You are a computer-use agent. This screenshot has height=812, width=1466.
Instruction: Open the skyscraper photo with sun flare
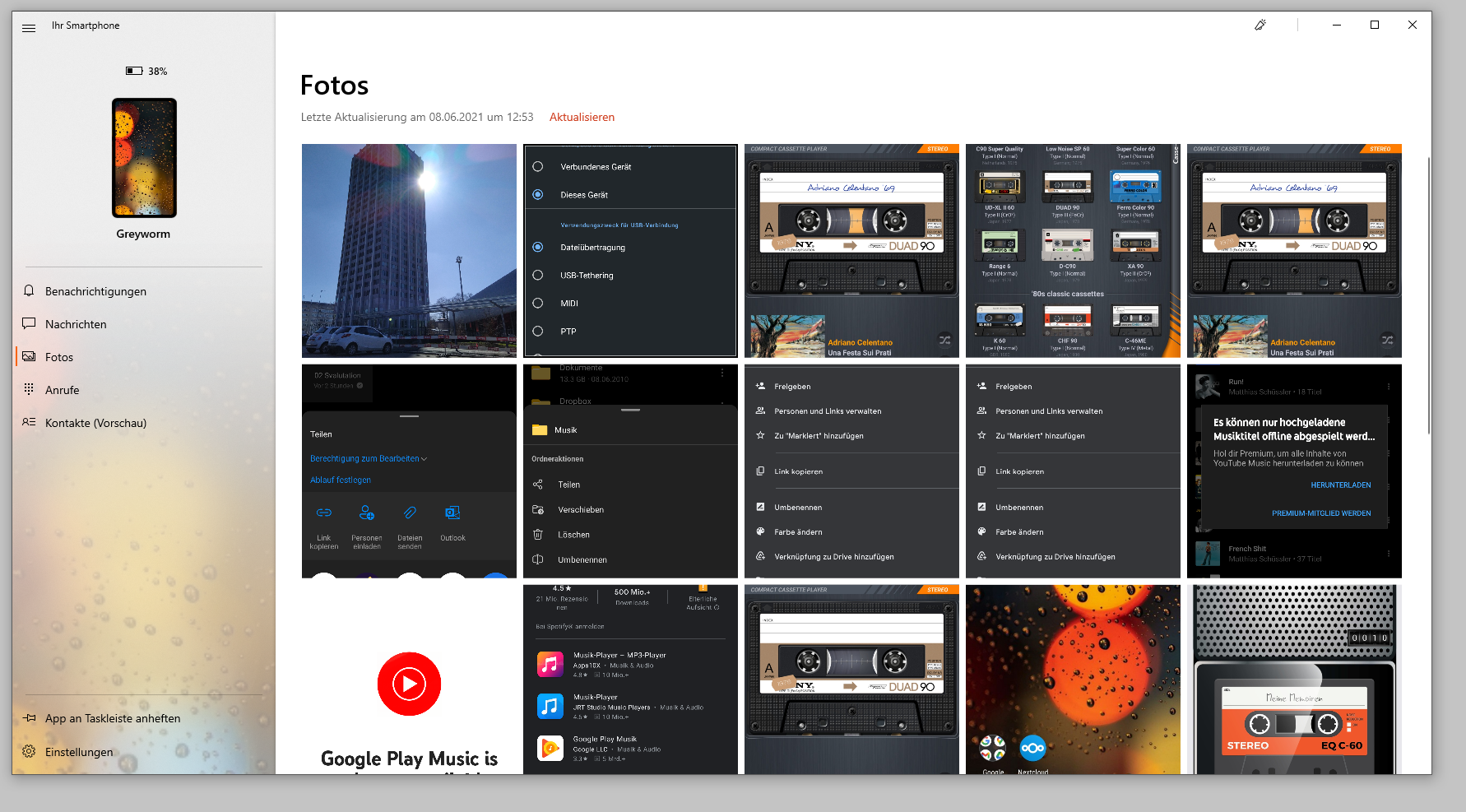[x=409, y=251]
